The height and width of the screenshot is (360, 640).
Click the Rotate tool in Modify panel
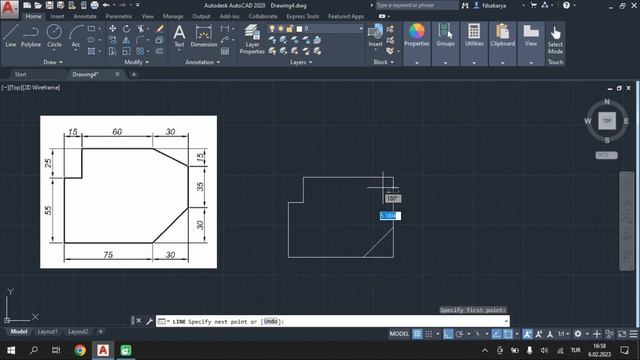(x=127, y=29)
